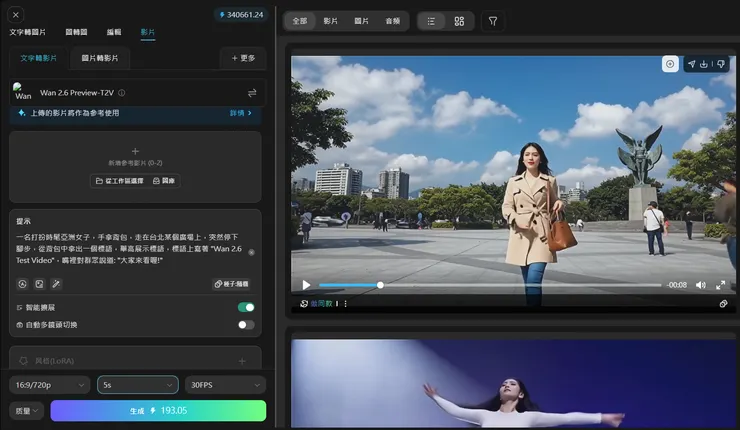Filter results to 影片 only
This screenshot has height=430, width=740.
point(330,21)
